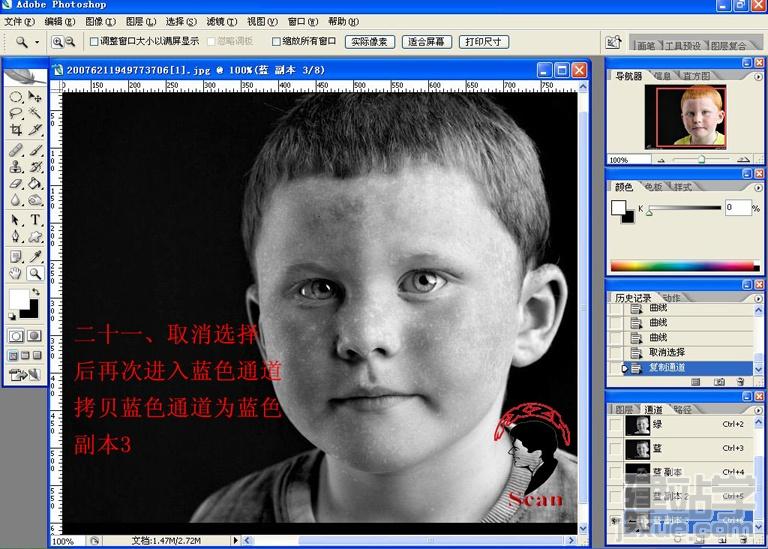Select the Custom Shape tool
The height and width of the screenshot is (549, 768).
[x=34, y=237]
